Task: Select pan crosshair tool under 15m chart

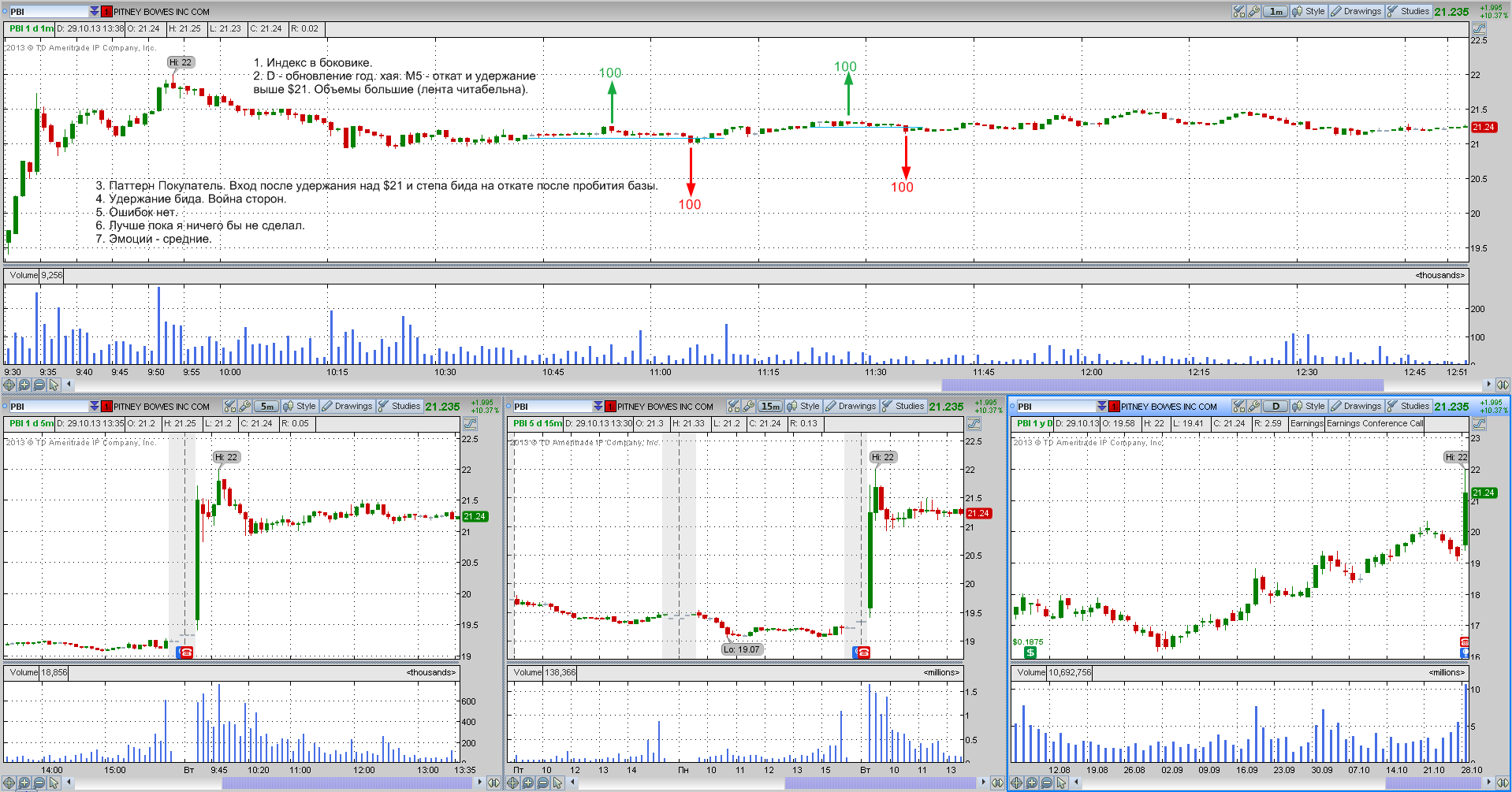Action: pos(513,783)
